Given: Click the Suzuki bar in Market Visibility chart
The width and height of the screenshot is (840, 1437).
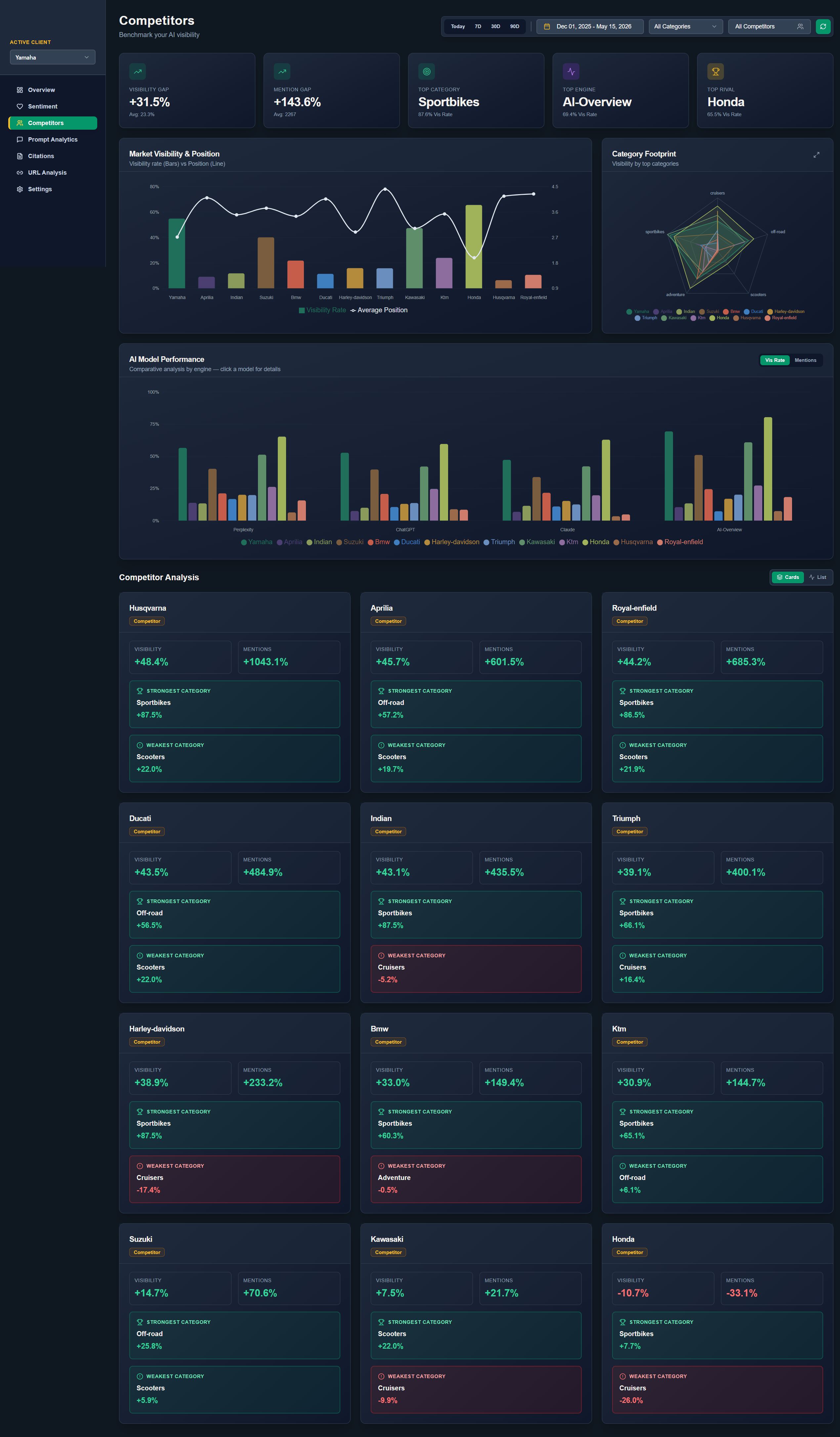Looking at the screenshot, I should (x=266, y=263).
